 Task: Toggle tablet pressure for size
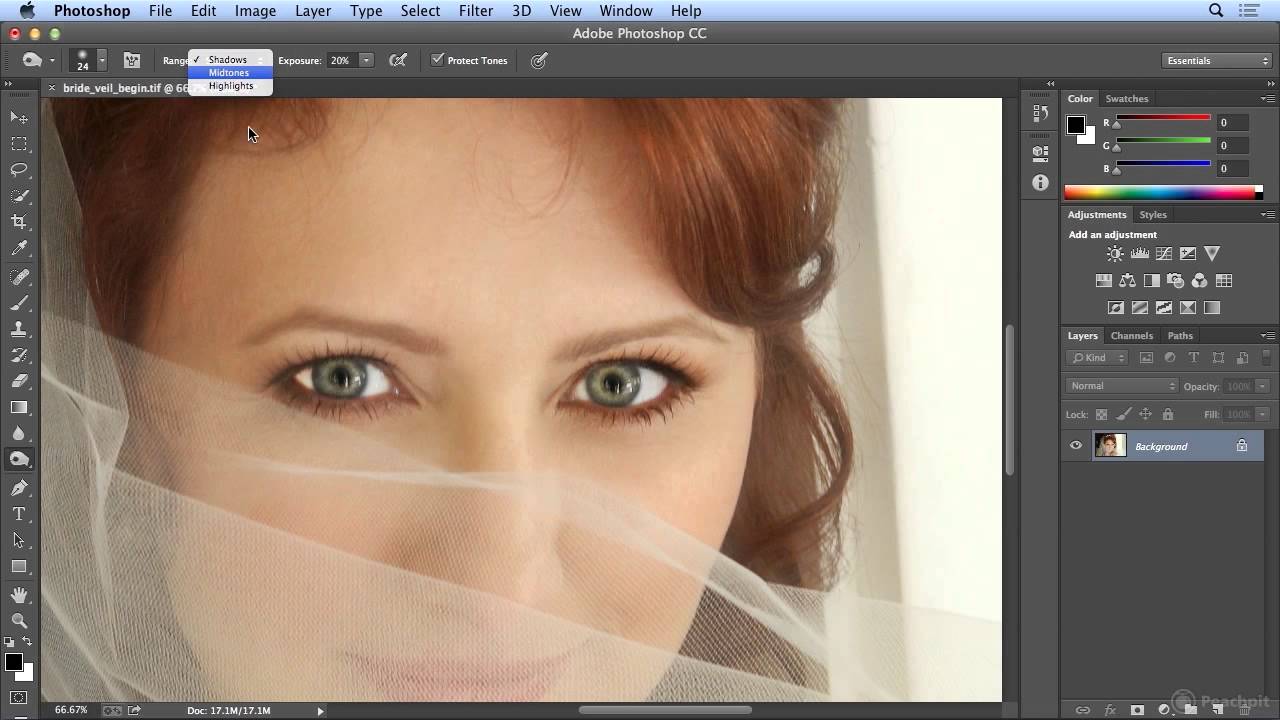539,60
